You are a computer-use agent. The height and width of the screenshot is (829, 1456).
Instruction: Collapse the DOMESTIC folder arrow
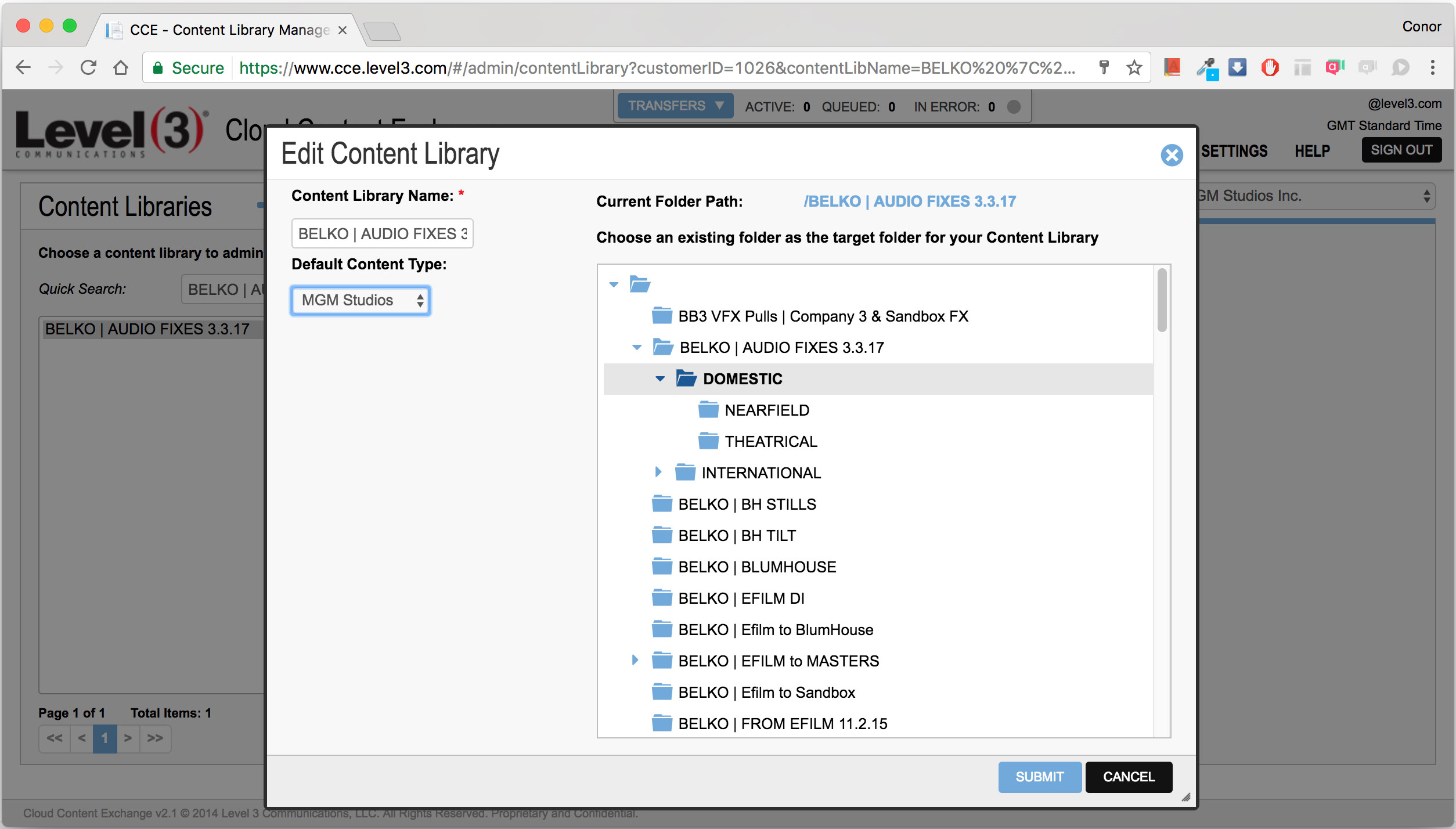(x=660, y=379)
